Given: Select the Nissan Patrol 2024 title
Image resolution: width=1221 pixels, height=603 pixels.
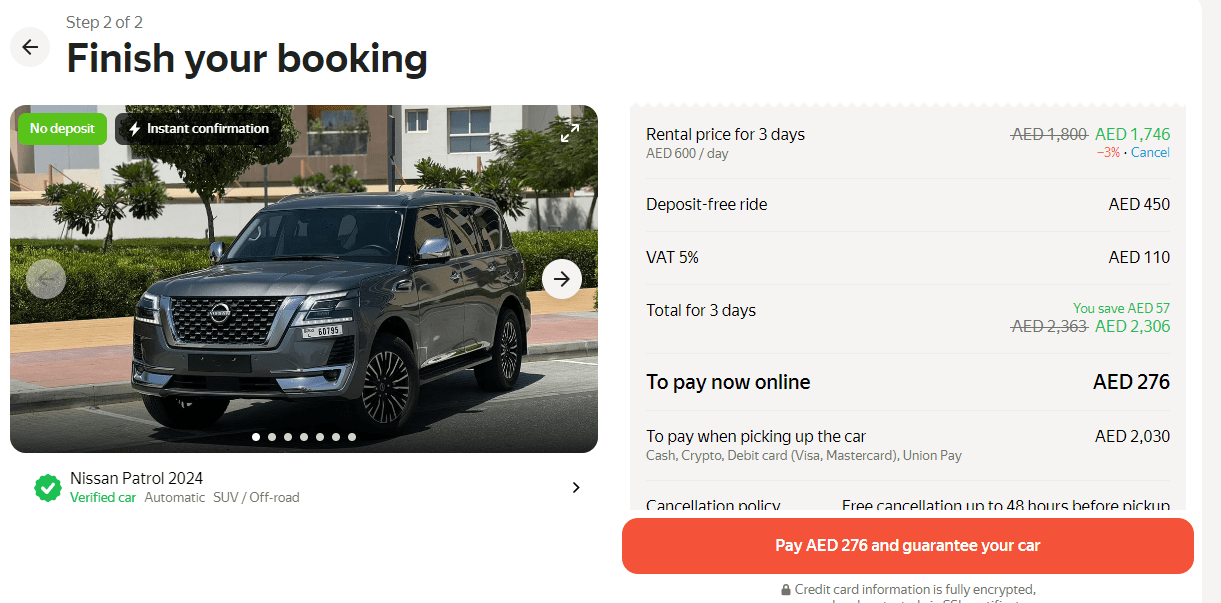Looking at the screenshot, I should (135, 478).
